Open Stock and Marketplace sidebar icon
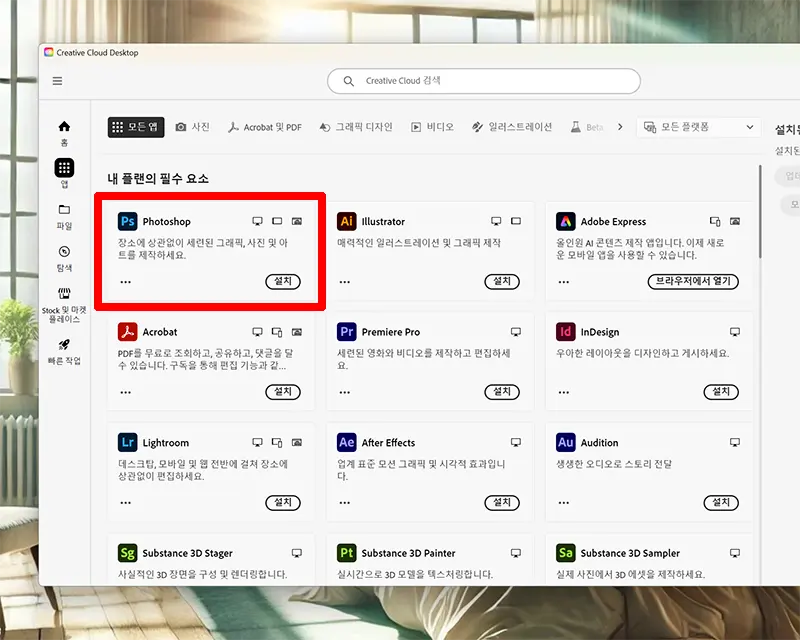This screenshot has height=640, width=800. tap(64, 293)
